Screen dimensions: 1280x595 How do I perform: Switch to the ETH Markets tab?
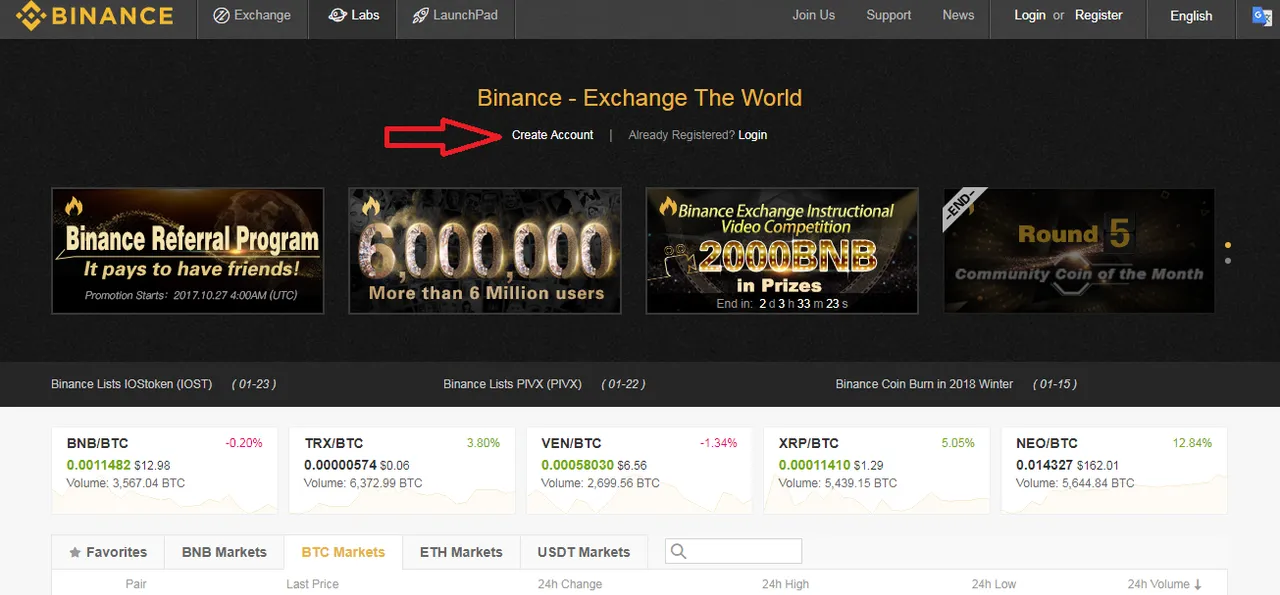tap(461, 552)
